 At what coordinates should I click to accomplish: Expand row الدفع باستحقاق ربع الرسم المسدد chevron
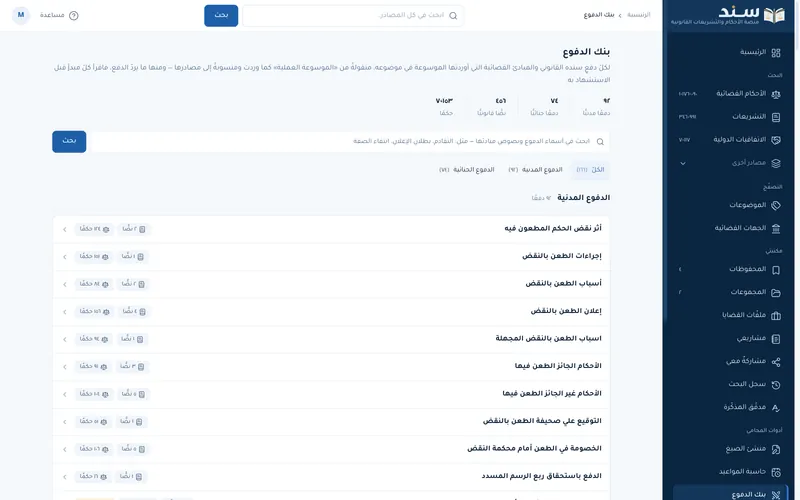click(x=65, y=477)
